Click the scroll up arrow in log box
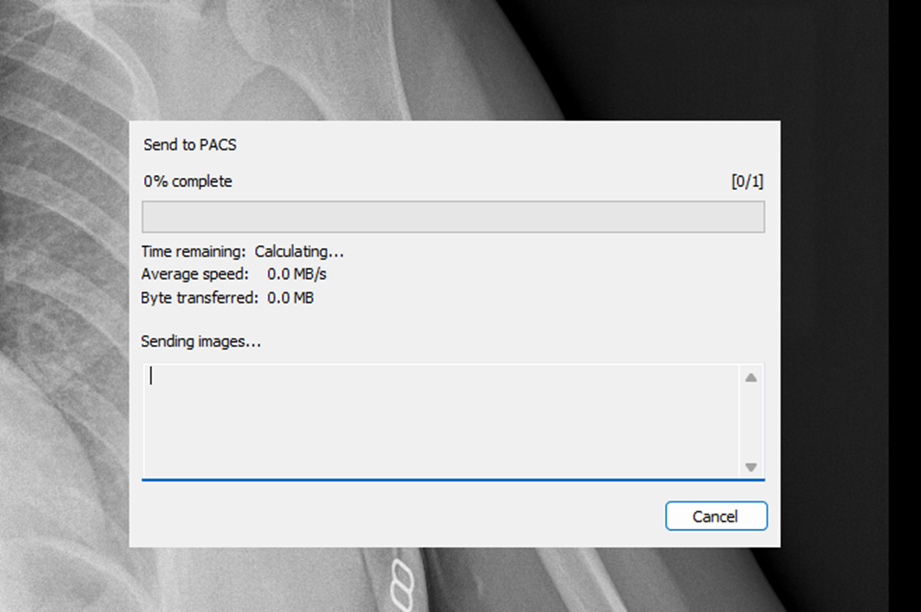Screen dimensions: 921x612 point(750,378)
